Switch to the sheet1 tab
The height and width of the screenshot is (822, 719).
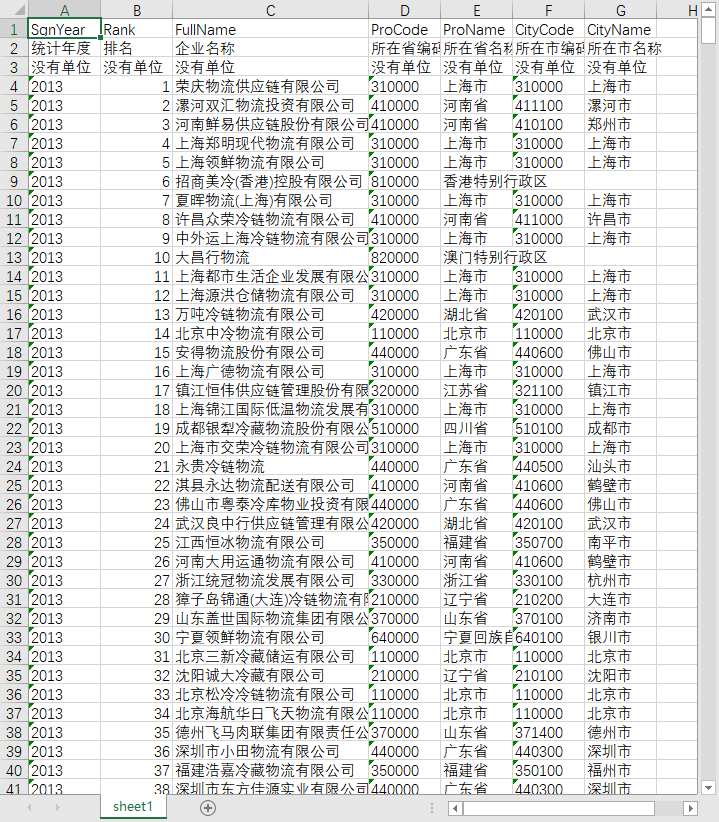(x=133, y=807)
